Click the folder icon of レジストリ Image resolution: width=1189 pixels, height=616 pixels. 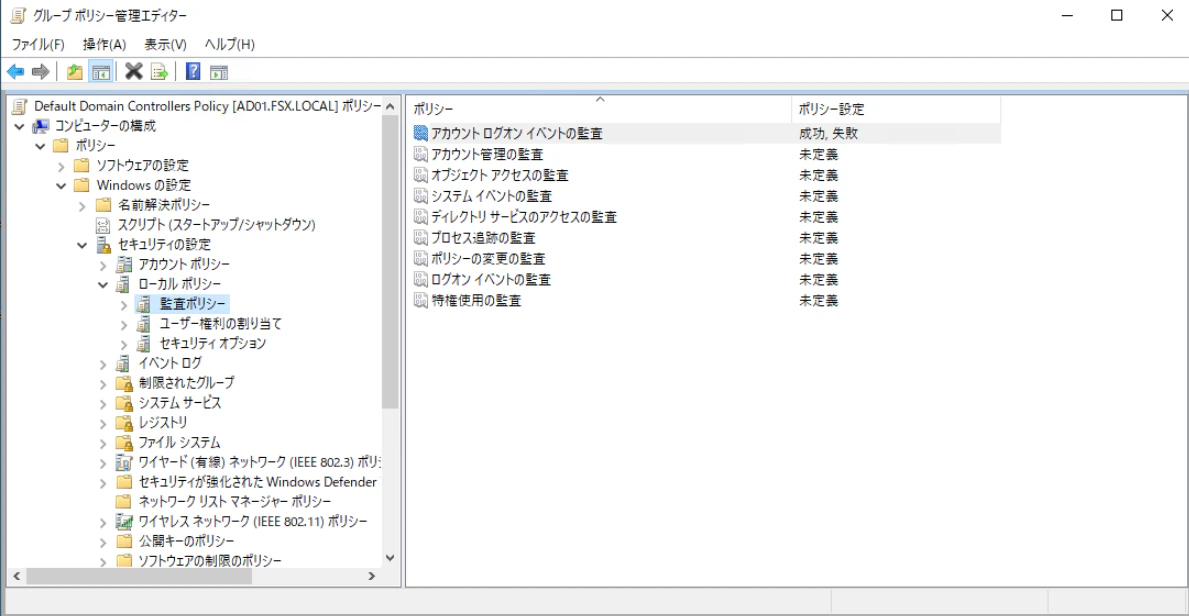[123, 422]
